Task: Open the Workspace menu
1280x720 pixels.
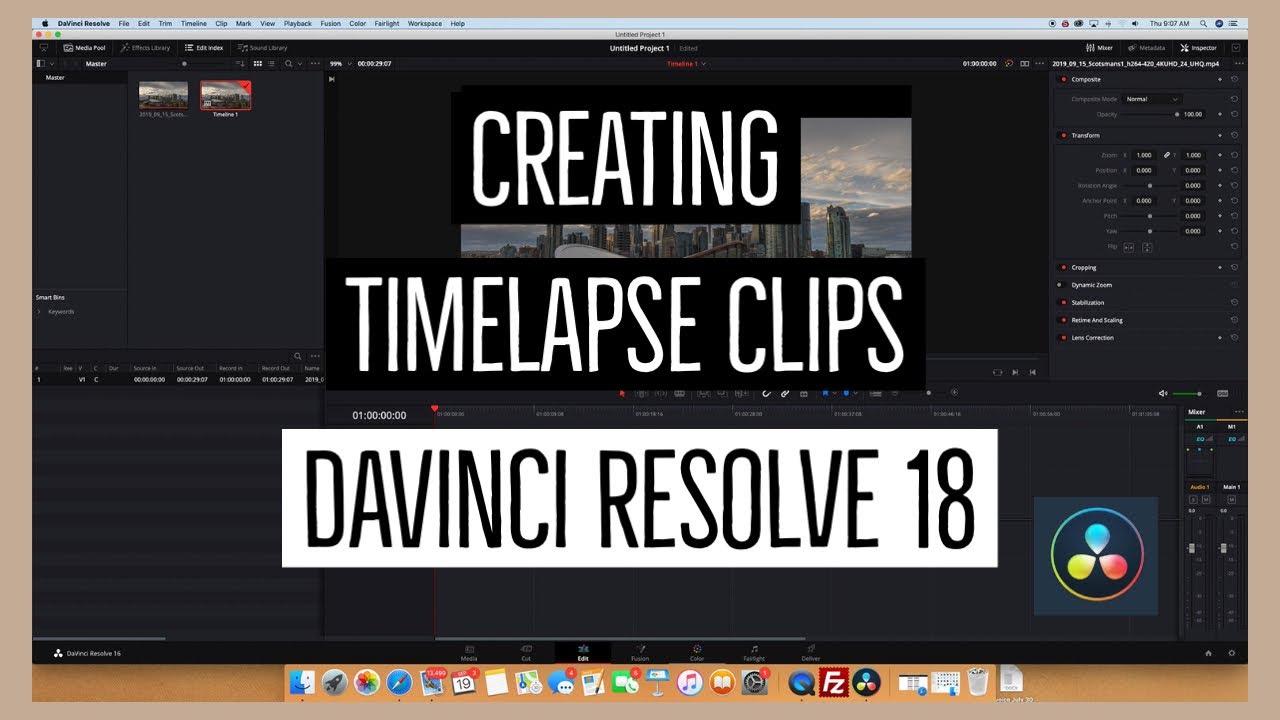Action: click(x=424, y=23)
